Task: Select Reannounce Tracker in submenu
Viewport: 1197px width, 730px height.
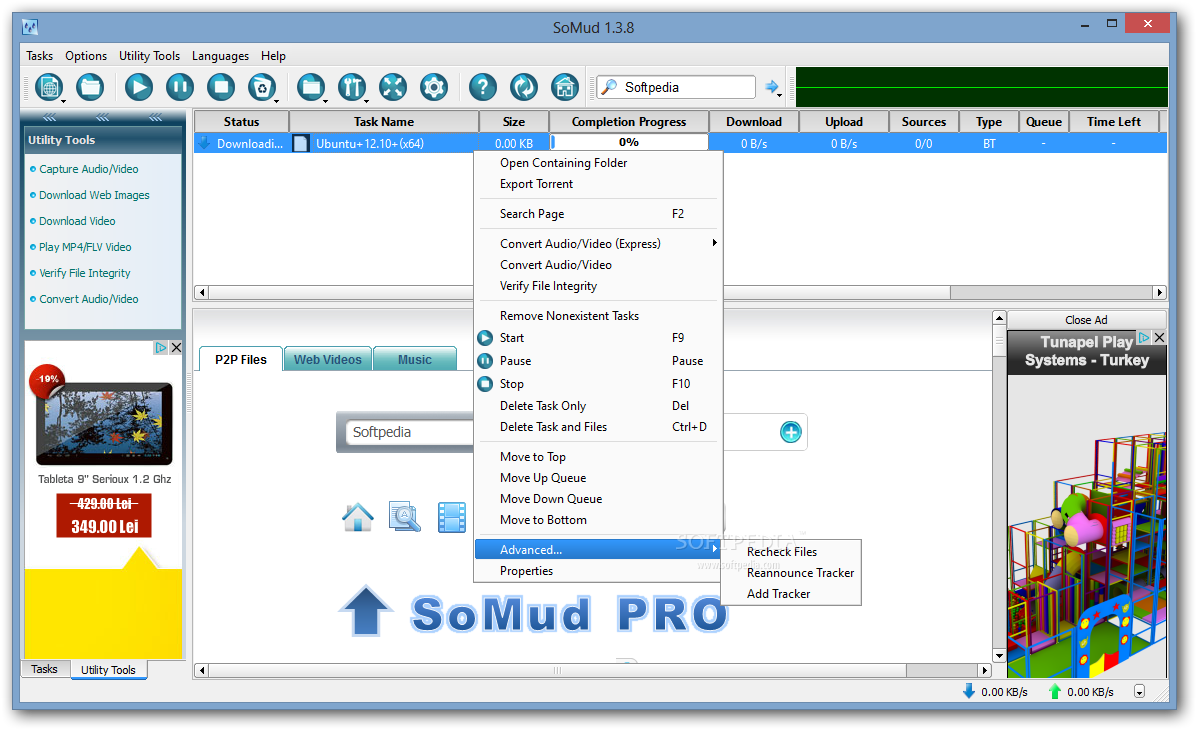Action: 800,573
